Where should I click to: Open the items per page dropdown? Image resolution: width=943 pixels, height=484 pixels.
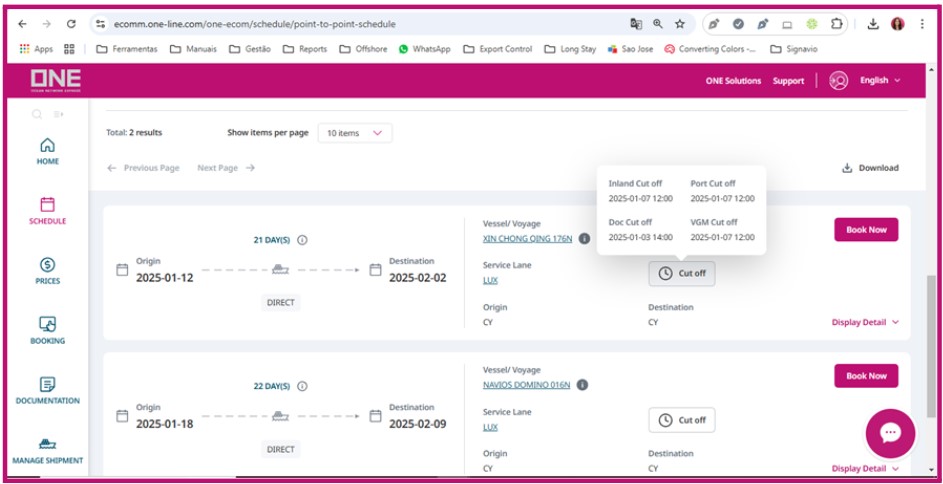tap(355, 133)
